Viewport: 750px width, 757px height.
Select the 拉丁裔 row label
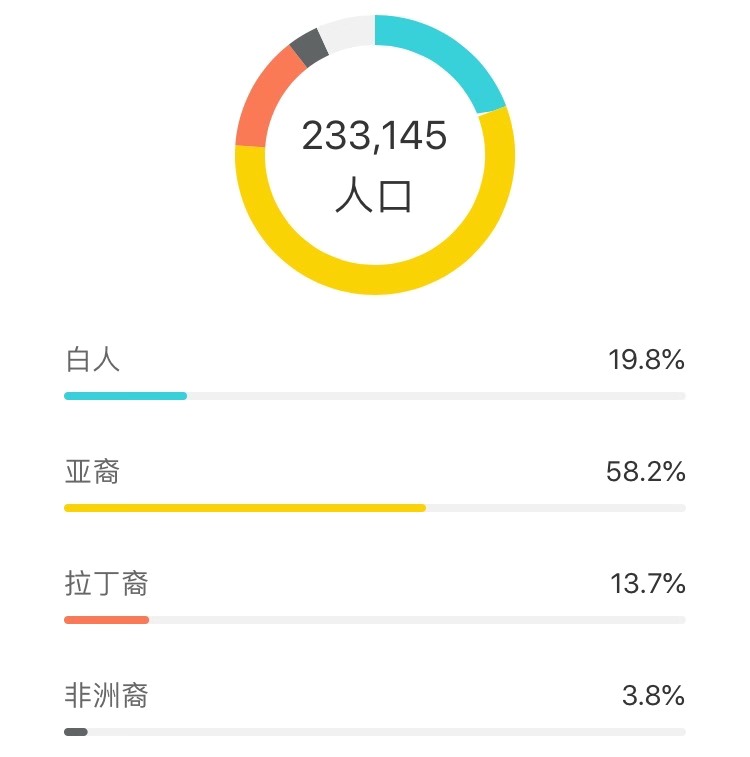coord(106,584)
